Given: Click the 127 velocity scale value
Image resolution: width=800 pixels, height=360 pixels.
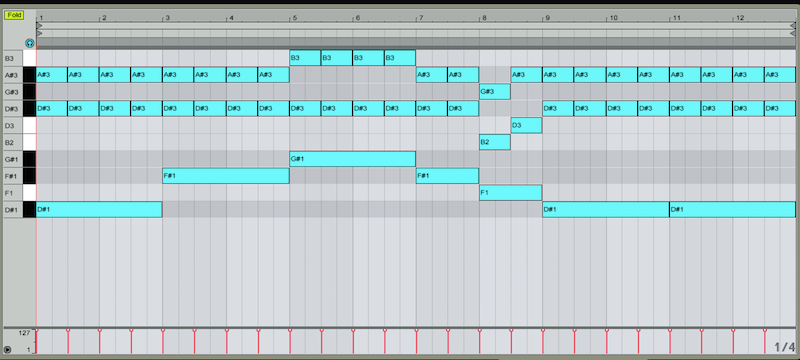Looking at the screenshot, I should (24, 333).
